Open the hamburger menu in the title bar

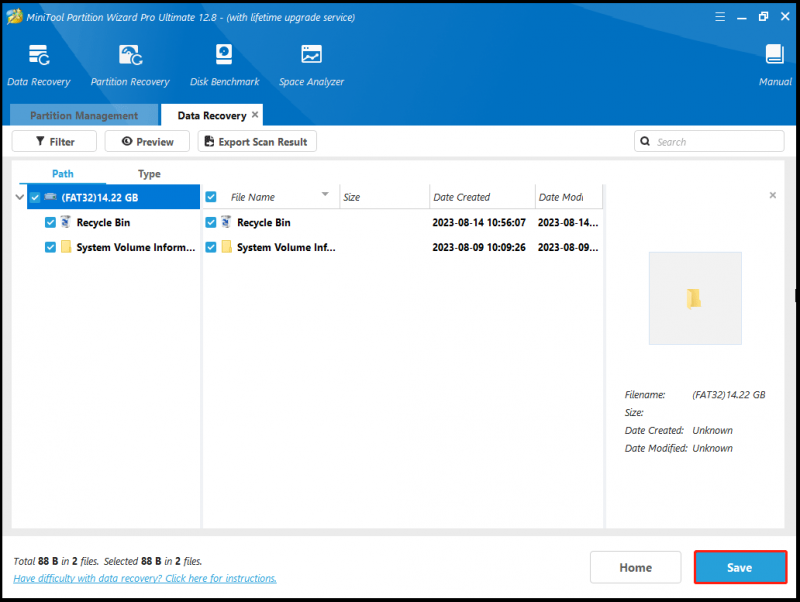tap(720, 17)
